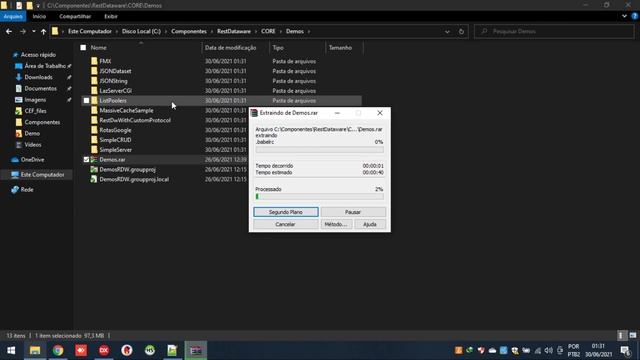The image size is (640, 360).
Task: Open the Método... button
Action: click(x=336, y=224)
